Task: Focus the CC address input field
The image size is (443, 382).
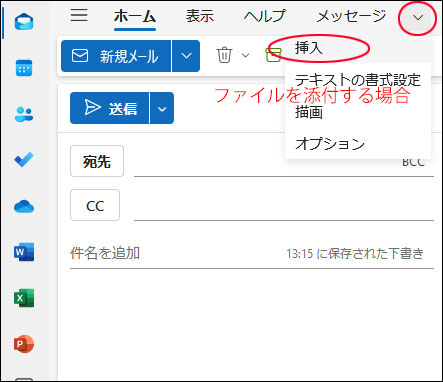Action: [x=284, y=206]
